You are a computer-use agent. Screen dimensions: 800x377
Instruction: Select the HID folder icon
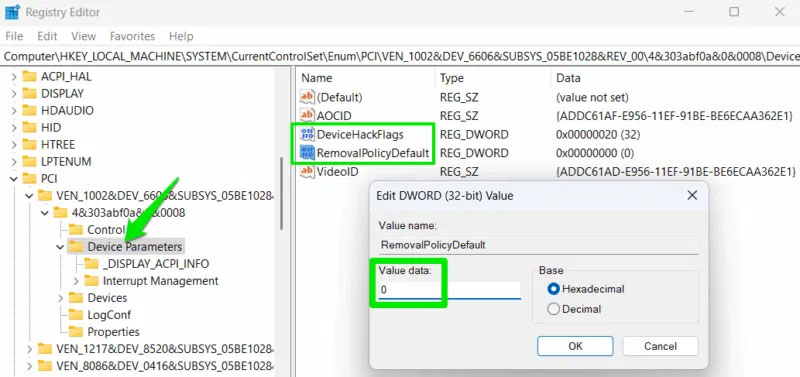point(30,128)
